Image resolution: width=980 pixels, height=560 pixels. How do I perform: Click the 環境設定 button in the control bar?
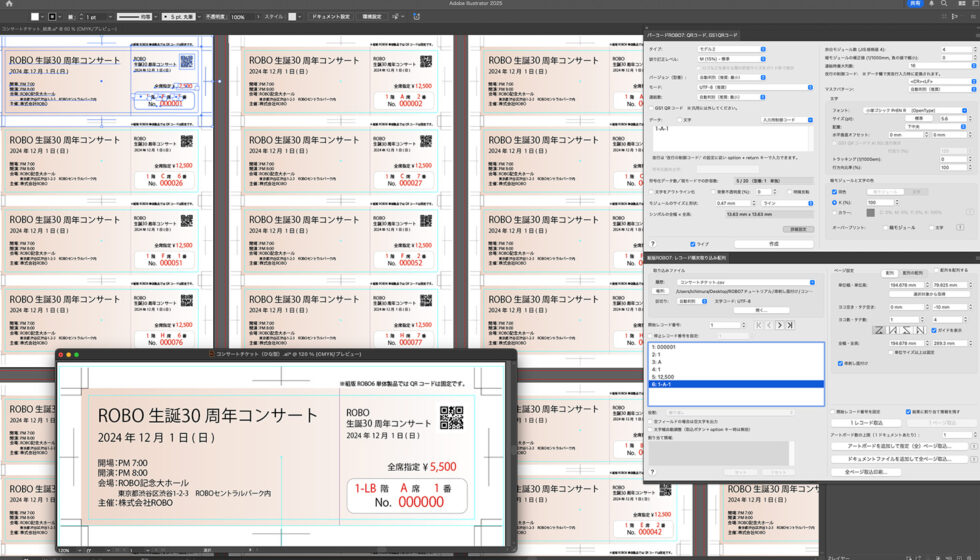(372, 17)
